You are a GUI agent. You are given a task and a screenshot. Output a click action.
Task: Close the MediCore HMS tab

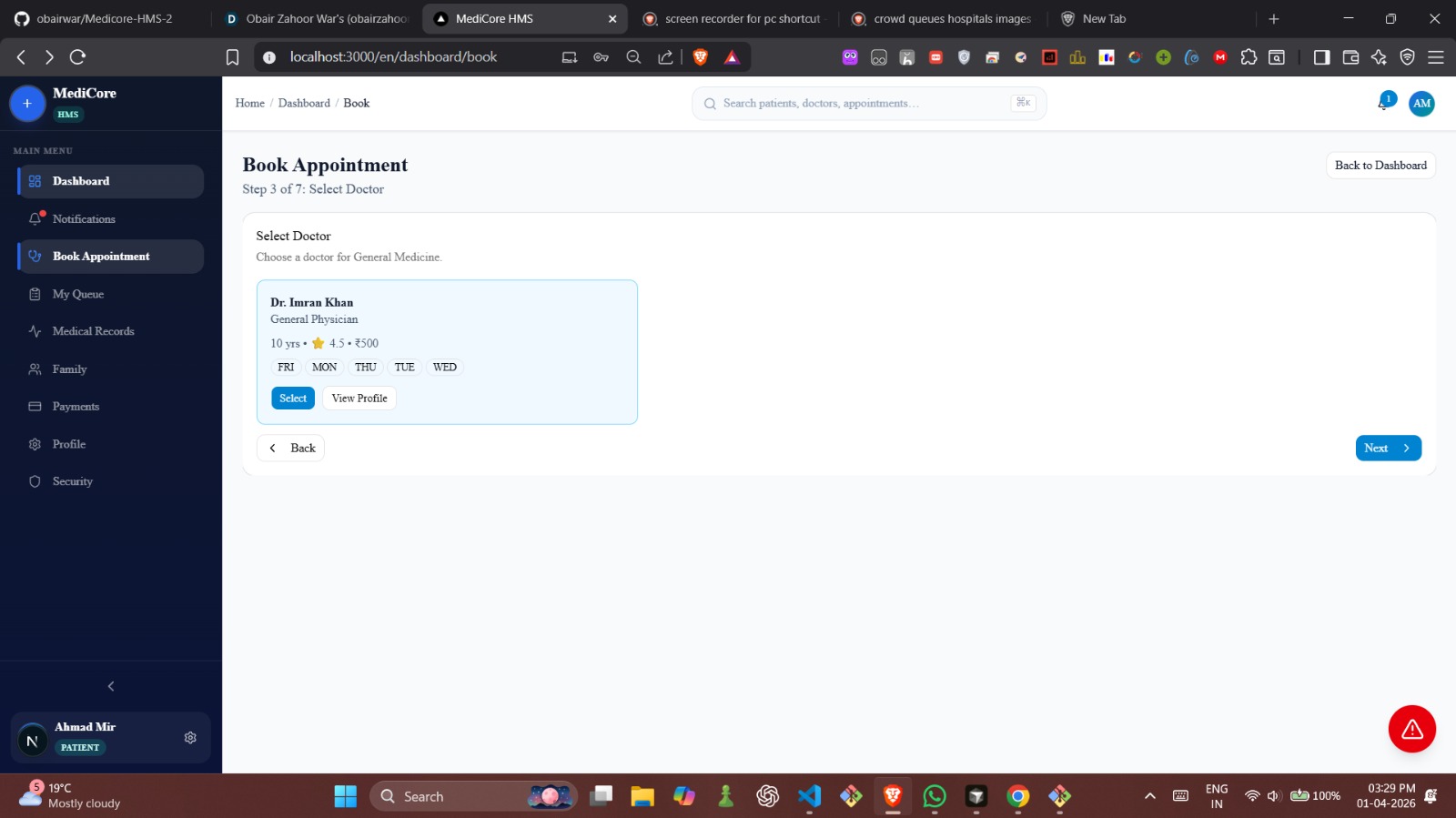point(612,19)
